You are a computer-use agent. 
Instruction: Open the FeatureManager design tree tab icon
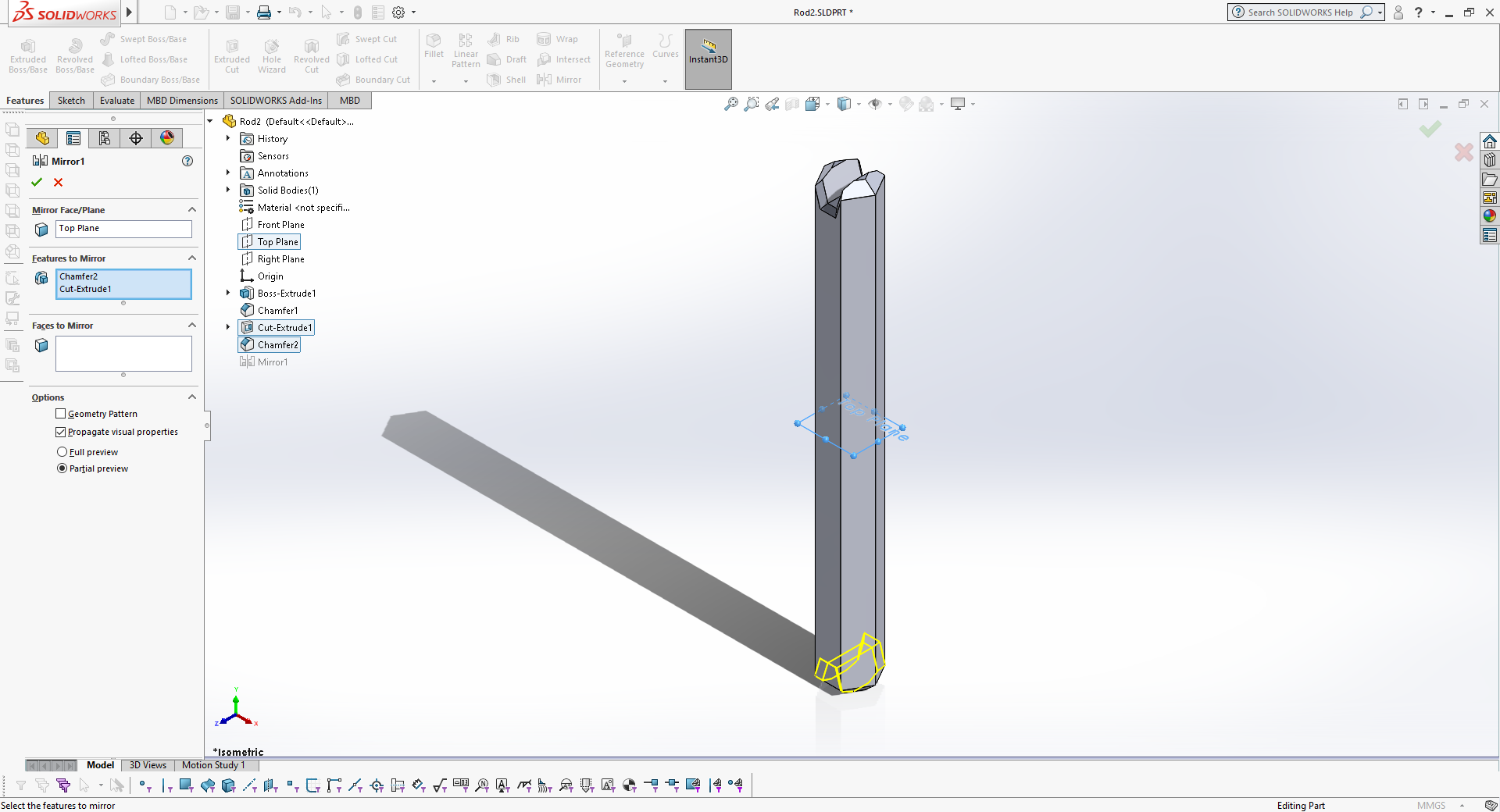[x=42, y=138]
